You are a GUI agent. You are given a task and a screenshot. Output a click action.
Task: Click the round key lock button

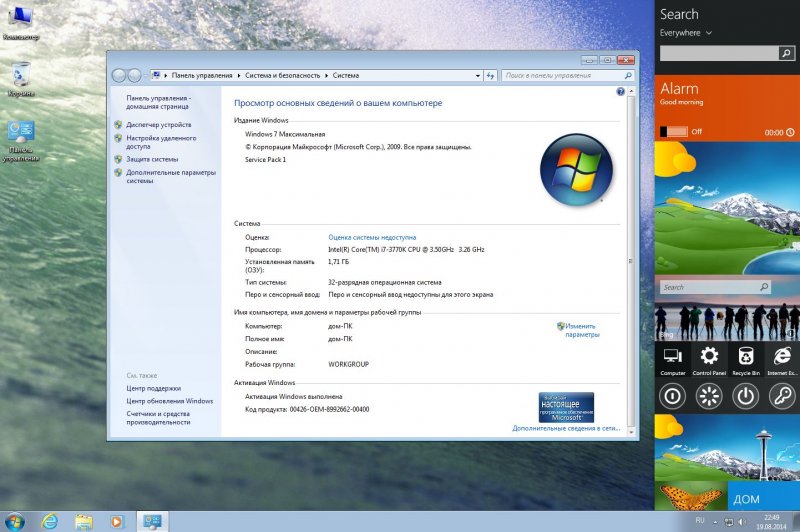click(782, 396)
